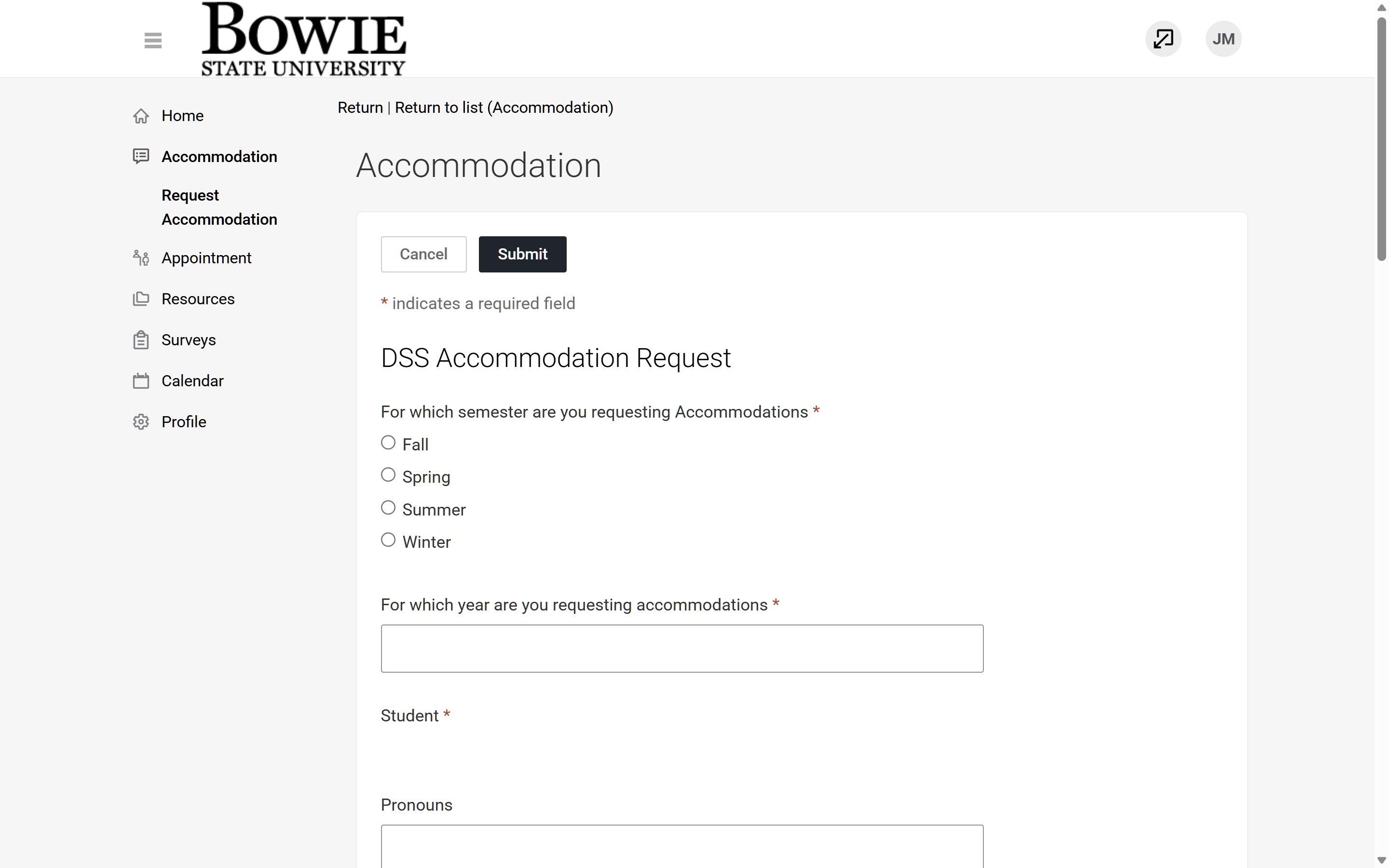The width and height of the screenshot is (1389, 868).
Task: Choose the Summer semester option
Action: pyautogui.click(x=388, y=507)
